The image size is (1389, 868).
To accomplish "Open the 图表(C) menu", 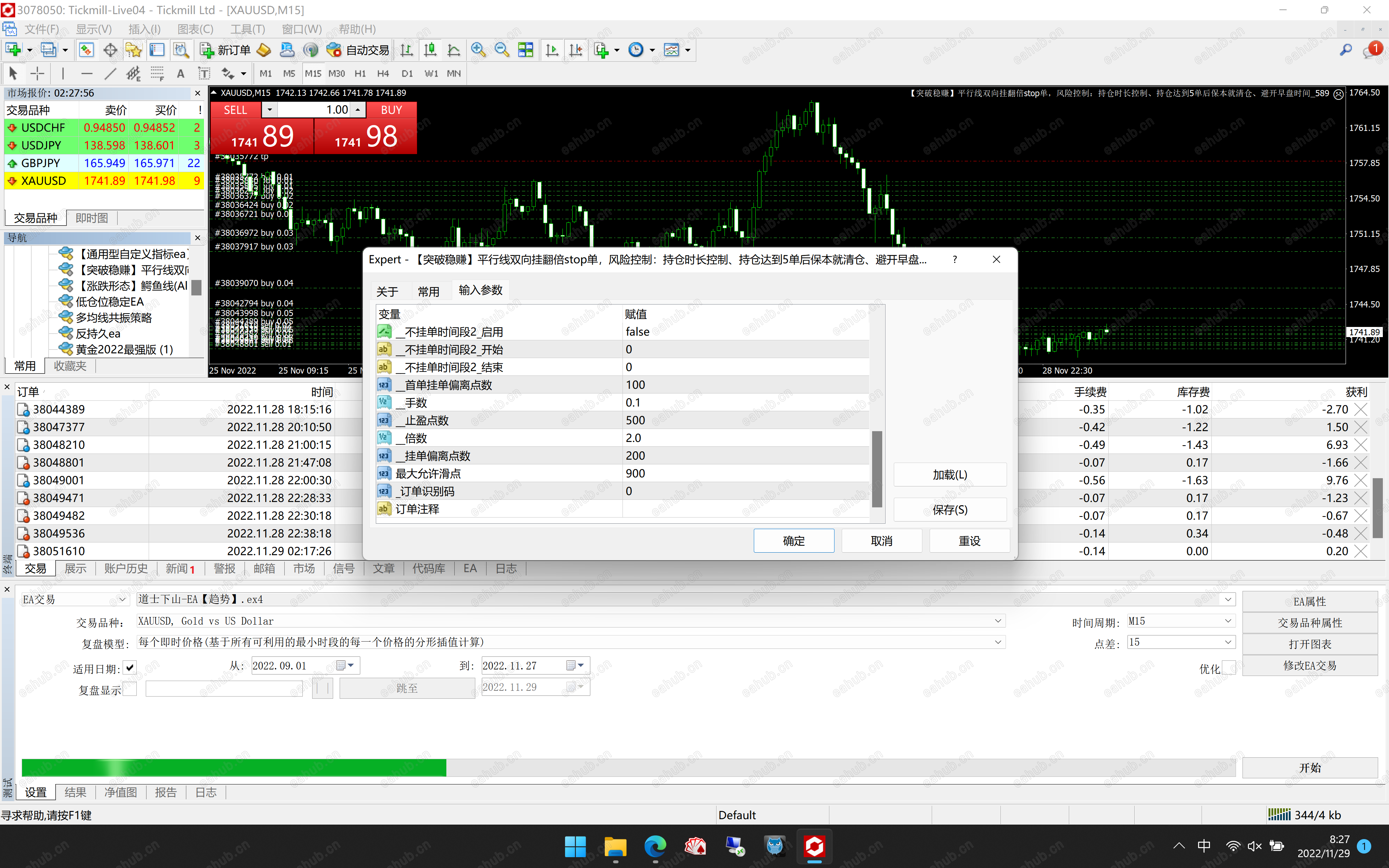I will click(195, 29).
